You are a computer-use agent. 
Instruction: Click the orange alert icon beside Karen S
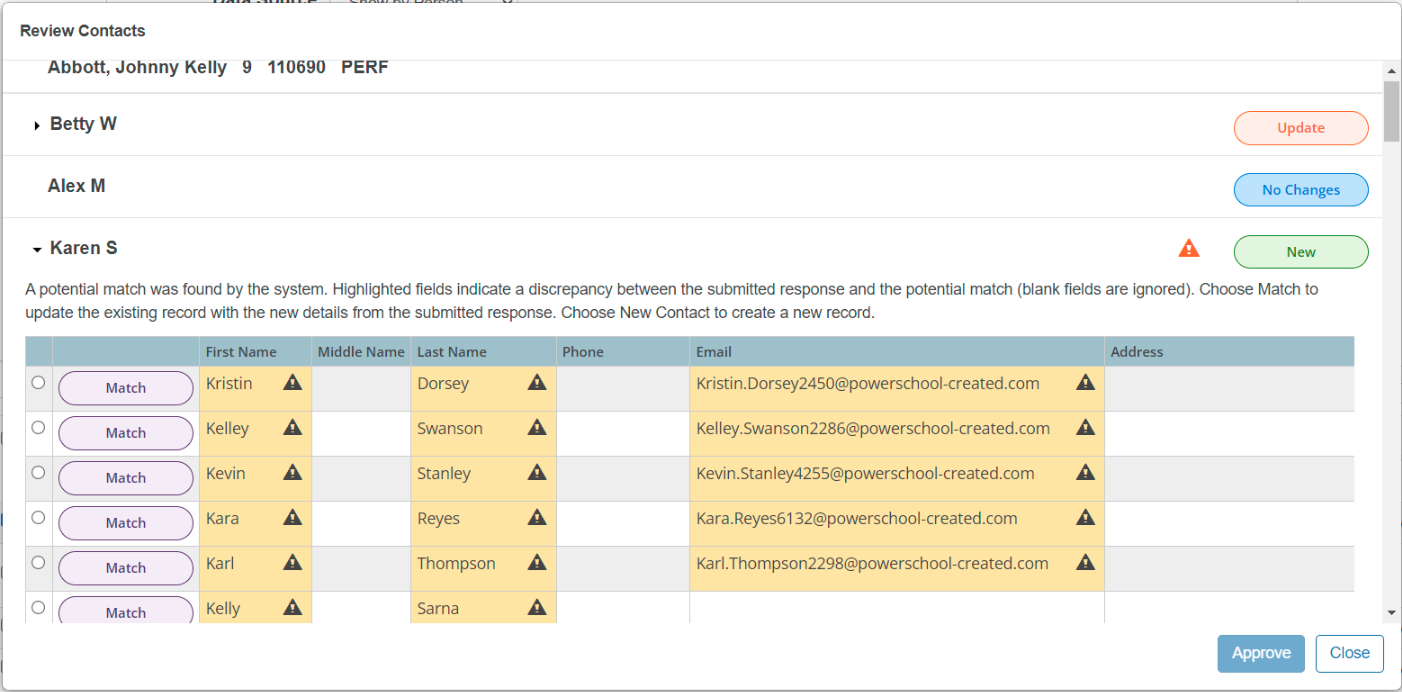click(1189, 248)
